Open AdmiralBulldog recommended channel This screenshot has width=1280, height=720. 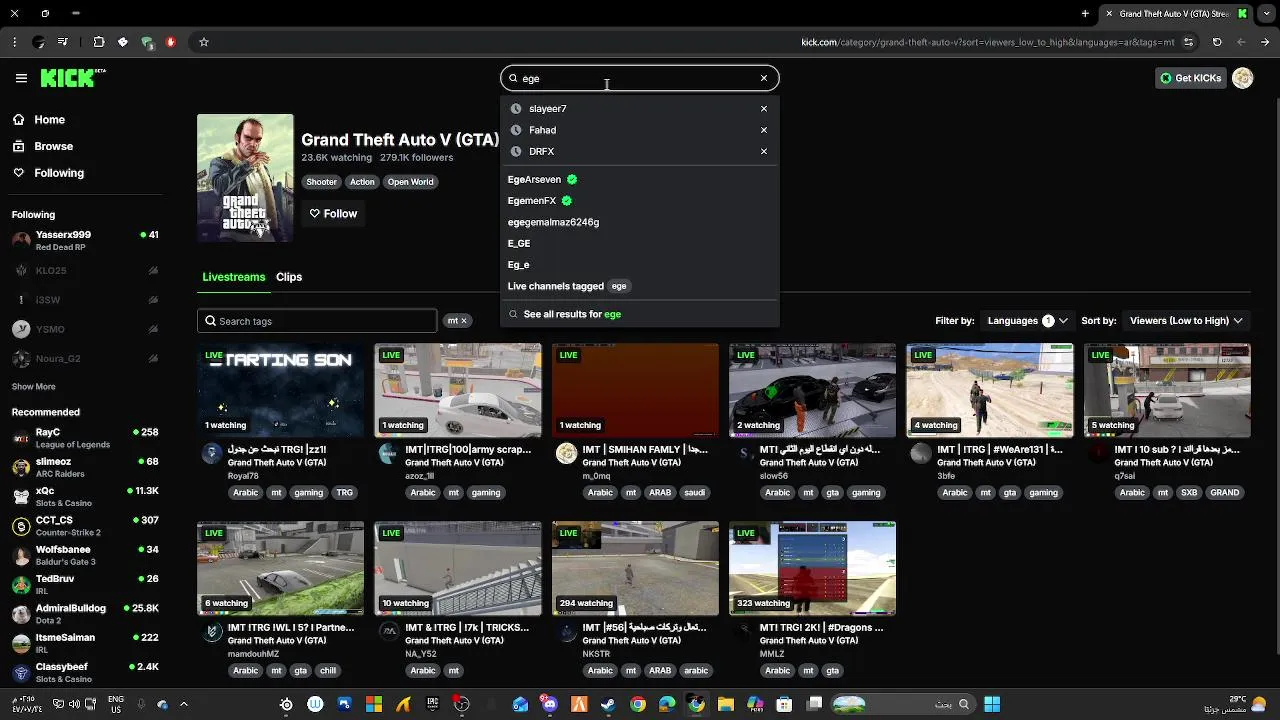[x=85, y=614]
